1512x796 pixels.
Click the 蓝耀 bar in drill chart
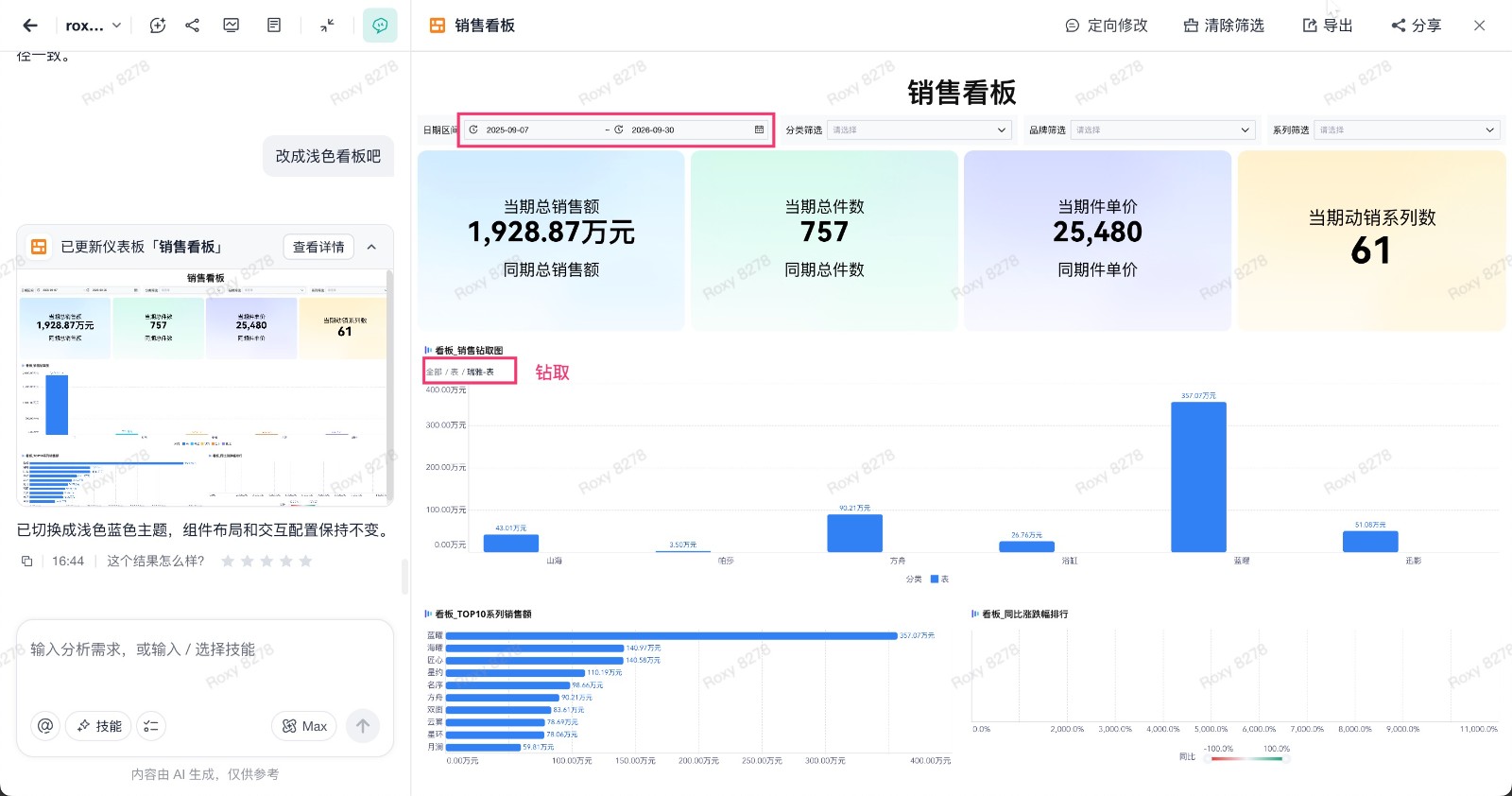pyautogui.click(x=1198, y=477)
